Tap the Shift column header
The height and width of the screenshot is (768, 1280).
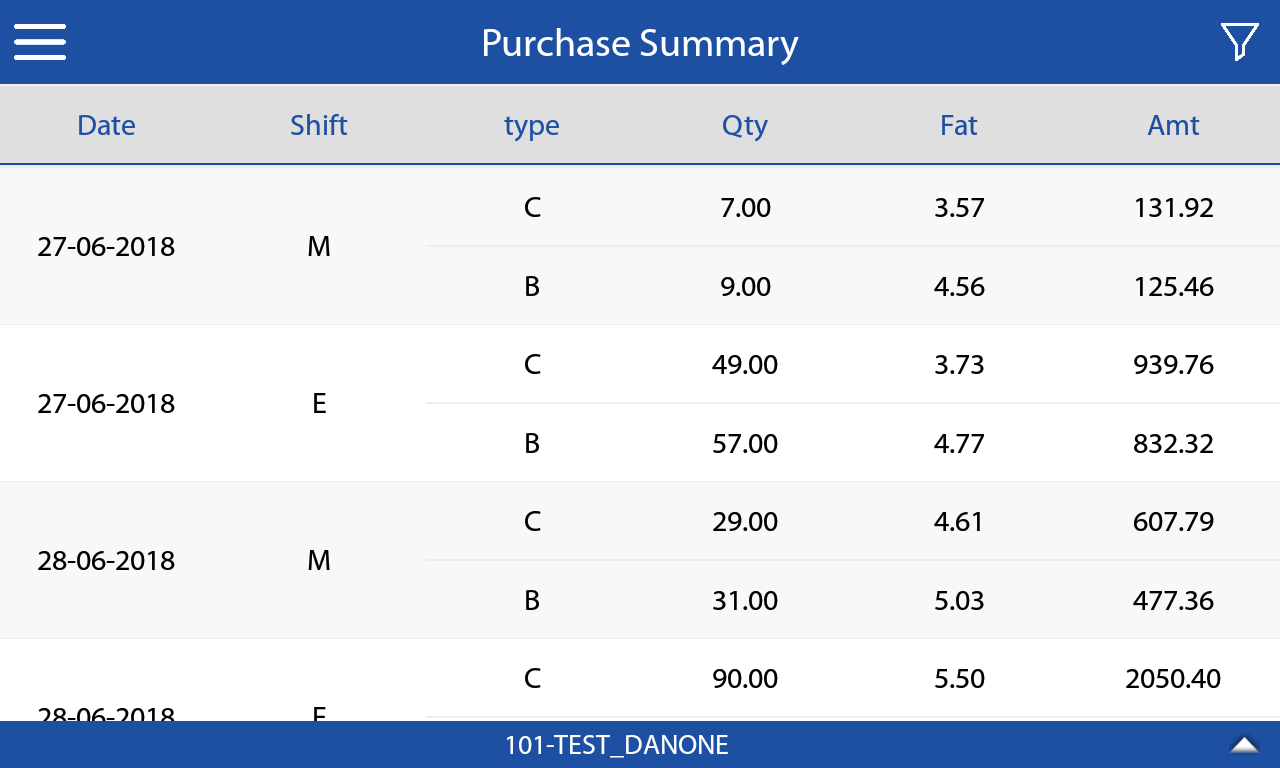(x=319, y=125)
